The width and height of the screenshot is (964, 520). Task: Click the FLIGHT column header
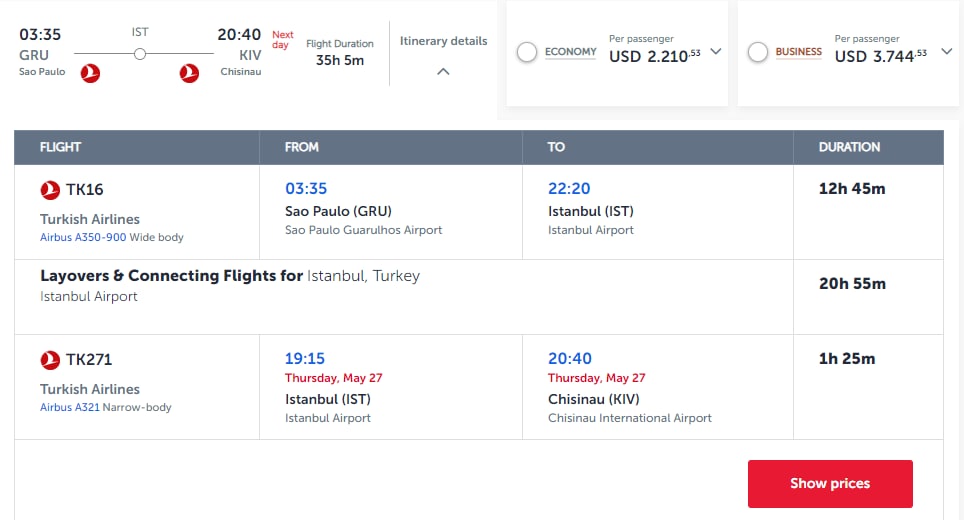pyautogui.click(x=60, y=147)
